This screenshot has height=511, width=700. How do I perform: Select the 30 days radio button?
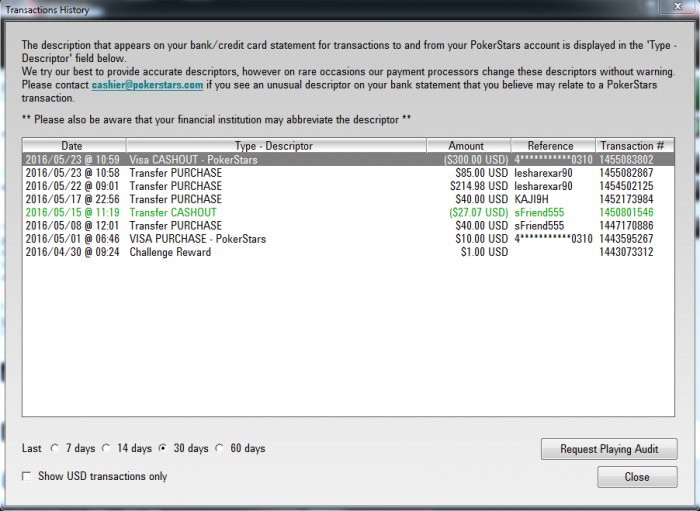(x=163, y=448)
